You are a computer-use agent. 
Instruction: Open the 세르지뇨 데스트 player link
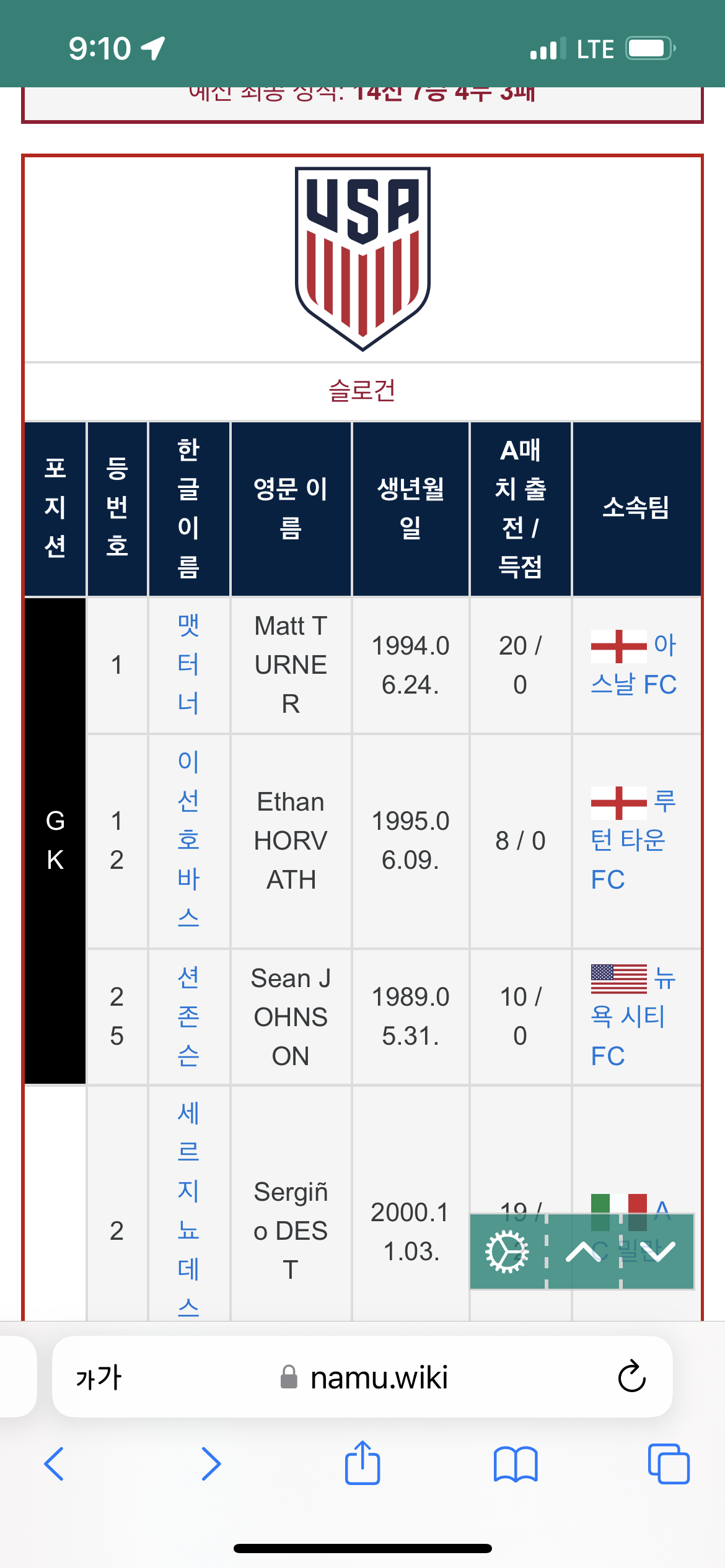[x=188, y=1211]
